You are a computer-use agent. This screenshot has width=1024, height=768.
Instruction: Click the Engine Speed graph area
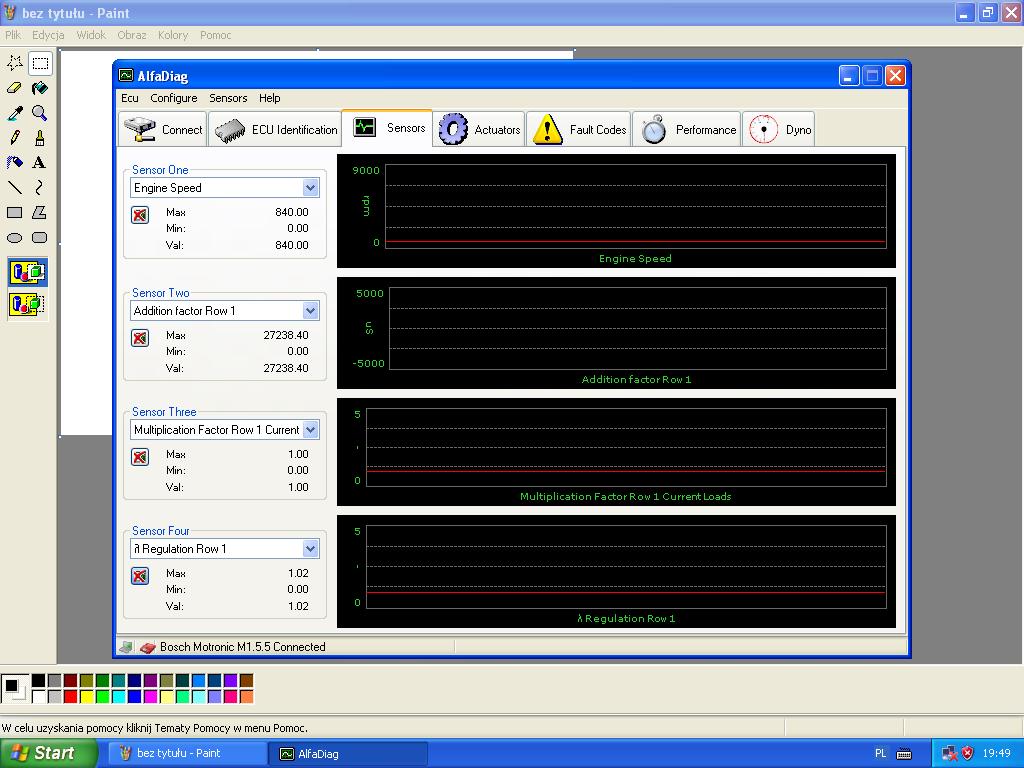(x=635, y=206)
